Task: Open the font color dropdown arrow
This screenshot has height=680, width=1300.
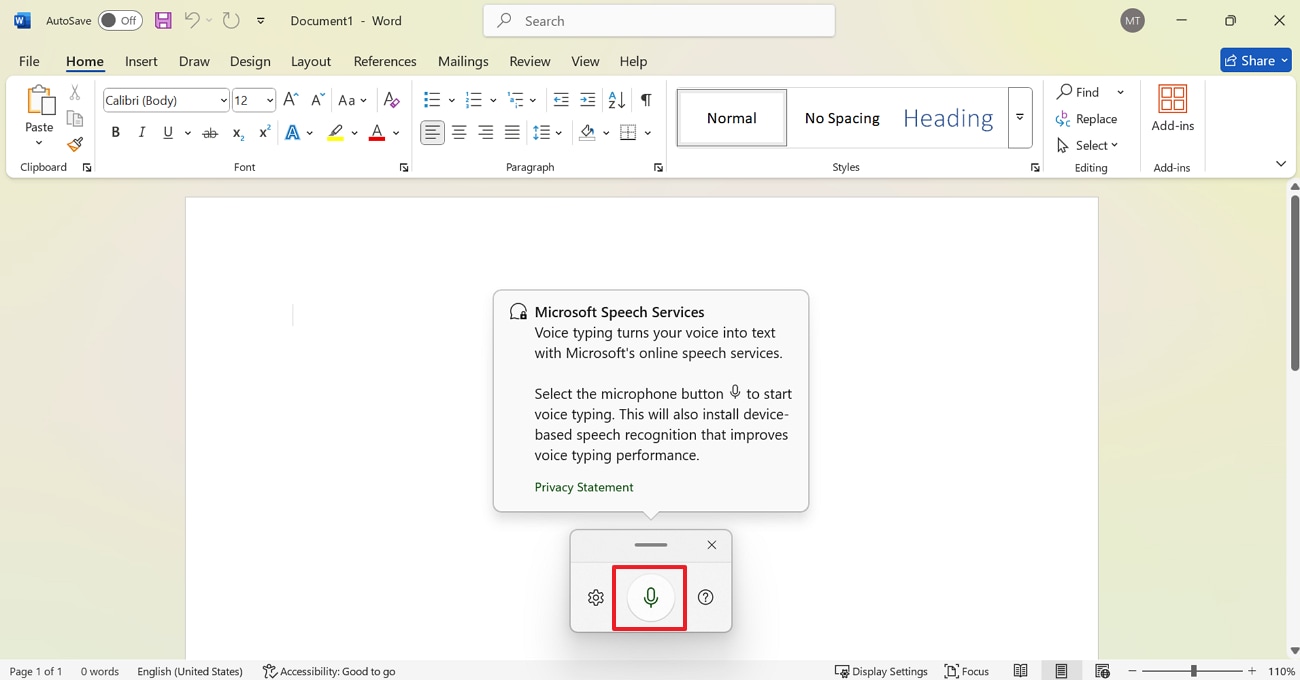Action: tap(396, 133)
